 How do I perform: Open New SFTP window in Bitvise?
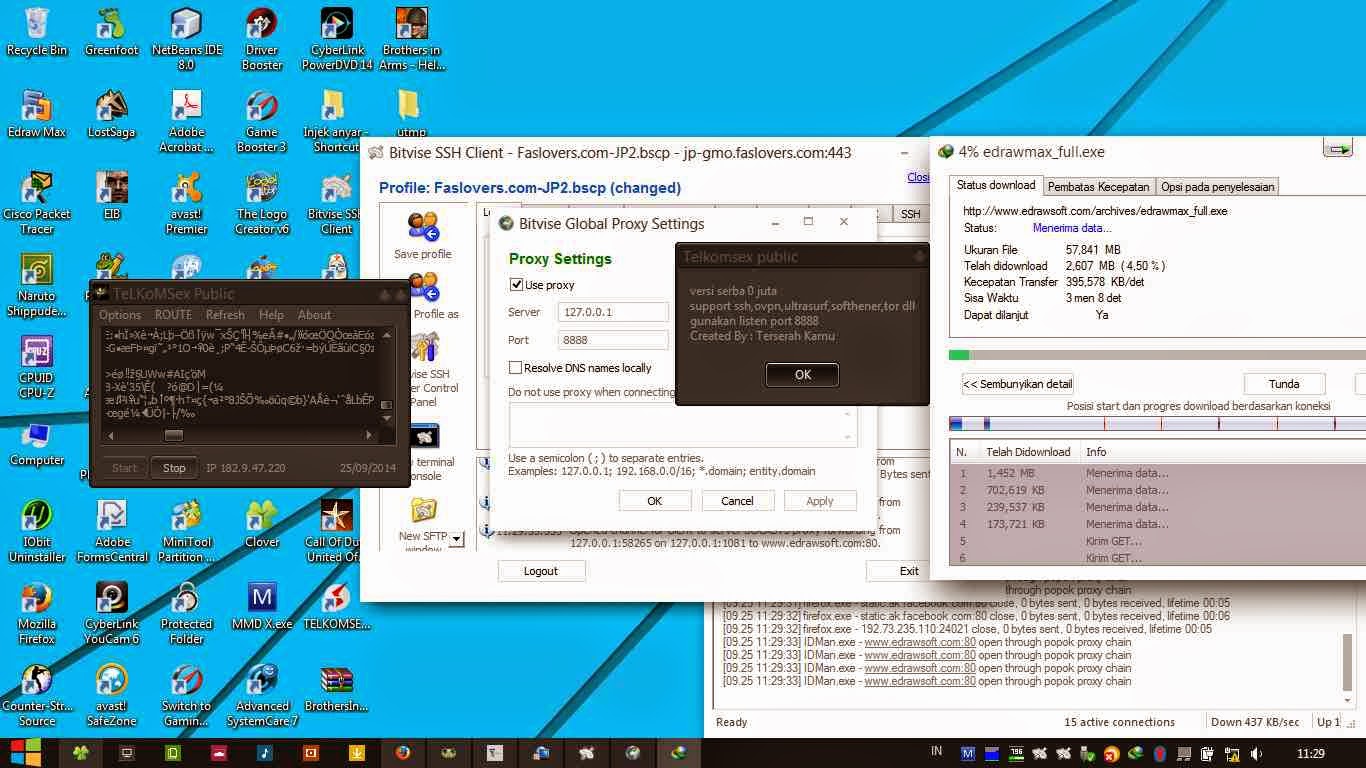click(423, 525)
